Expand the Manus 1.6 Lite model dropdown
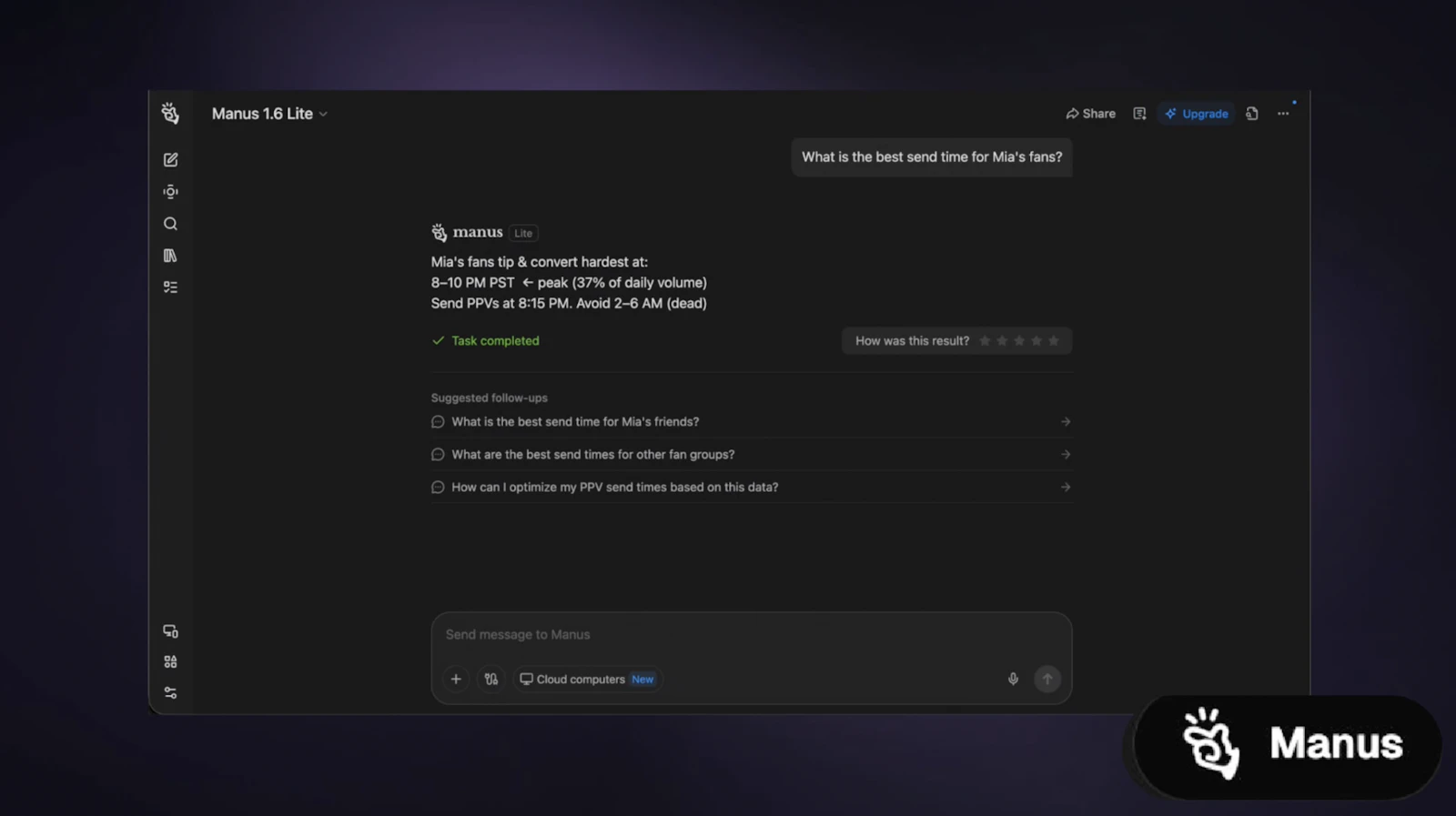This screenshot has height=816, width=1456. [269, 114]
